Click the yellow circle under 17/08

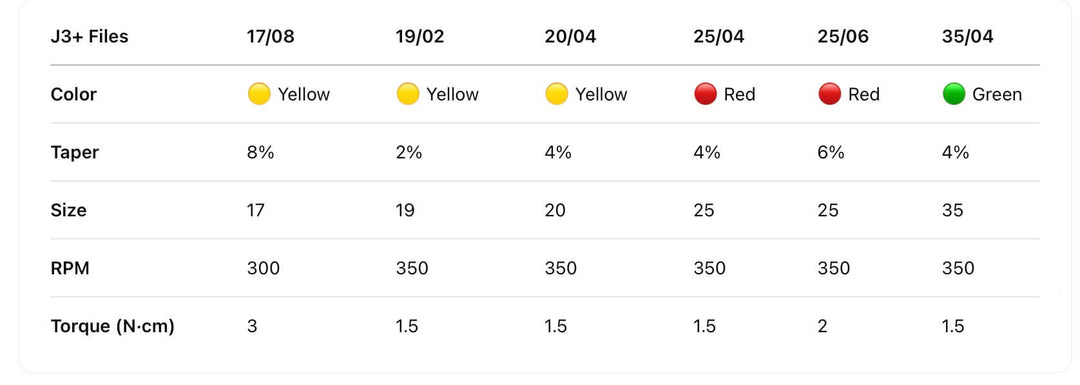point(259,94)
